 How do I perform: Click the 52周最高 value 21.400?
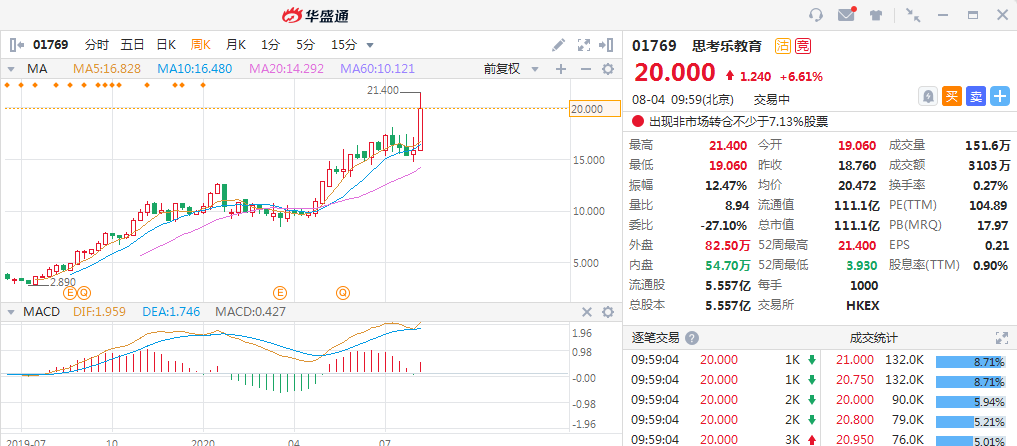coord(857,245)
